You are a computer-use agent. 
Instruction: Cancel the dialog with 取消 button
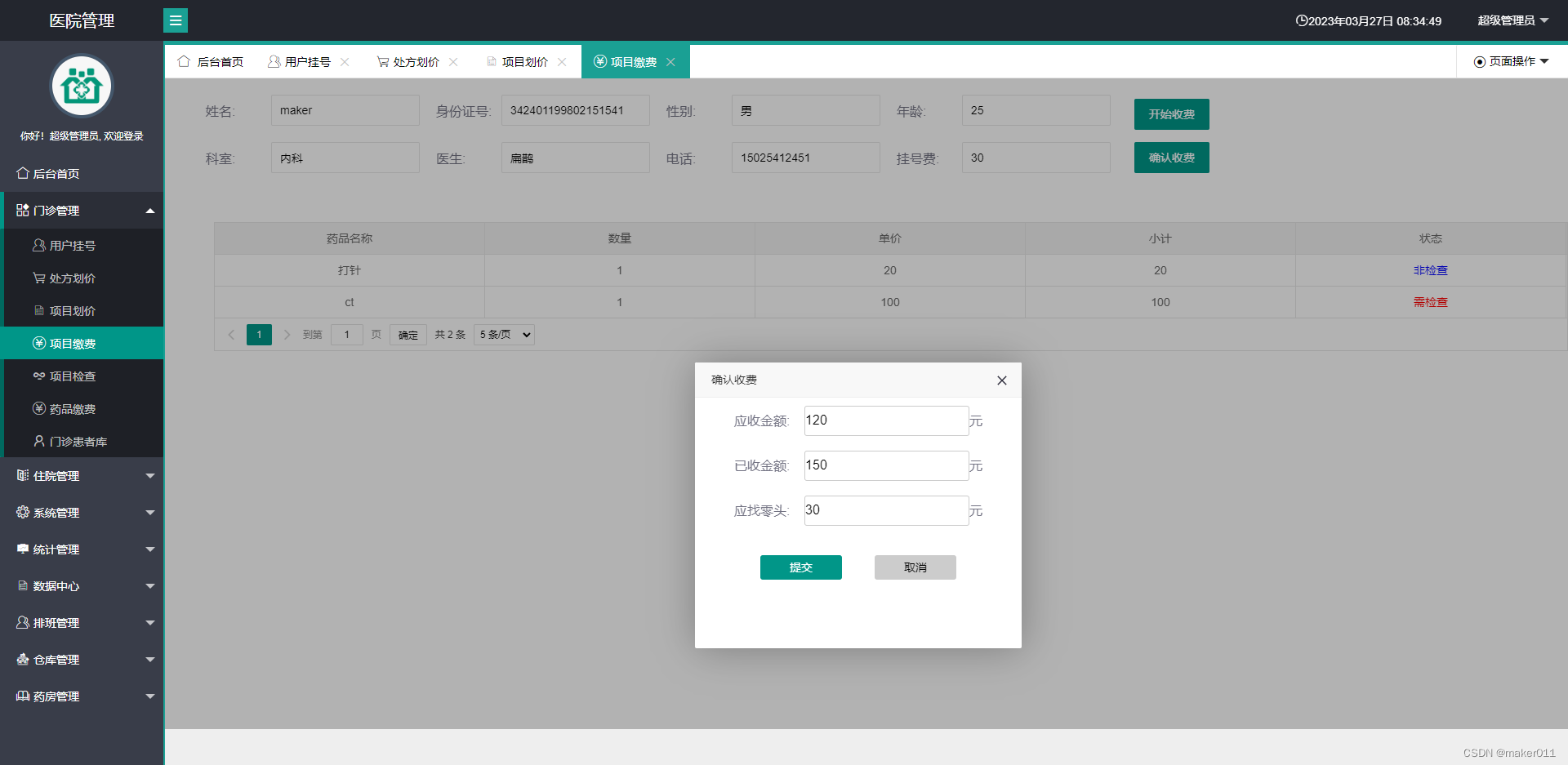(x=915, y=567)
